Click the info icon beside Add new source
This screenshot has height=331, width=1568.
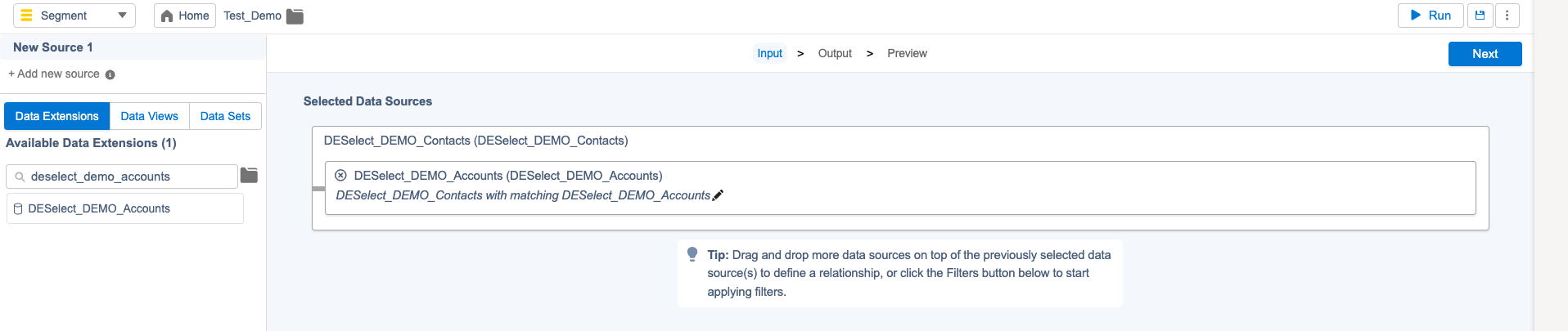[x=110, y=75]
